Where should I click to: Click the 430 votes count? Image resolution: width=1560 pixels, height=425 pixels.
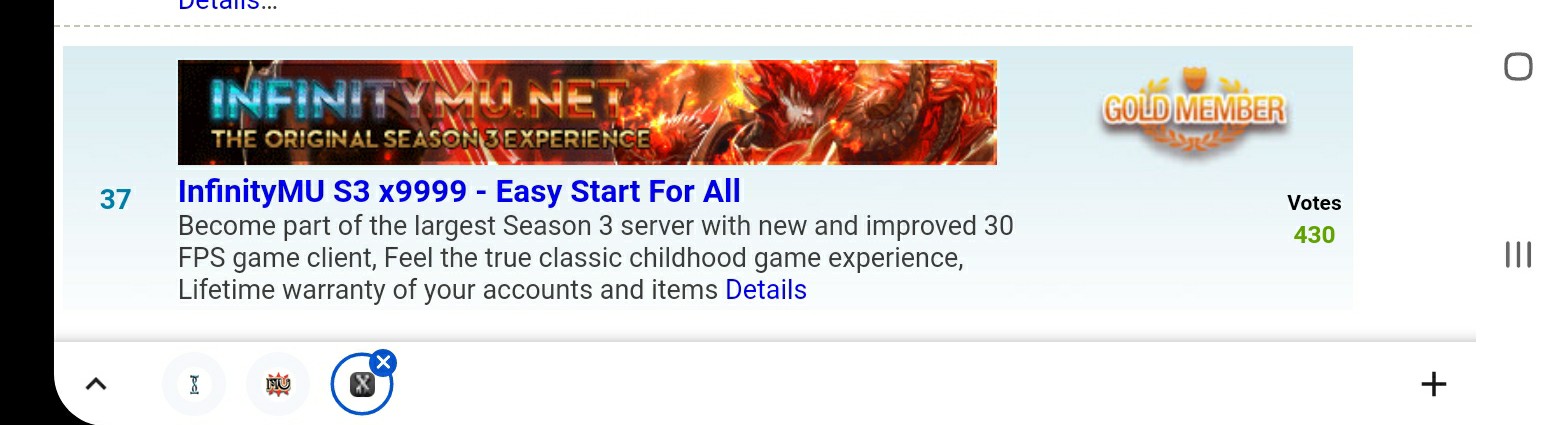1314,235
